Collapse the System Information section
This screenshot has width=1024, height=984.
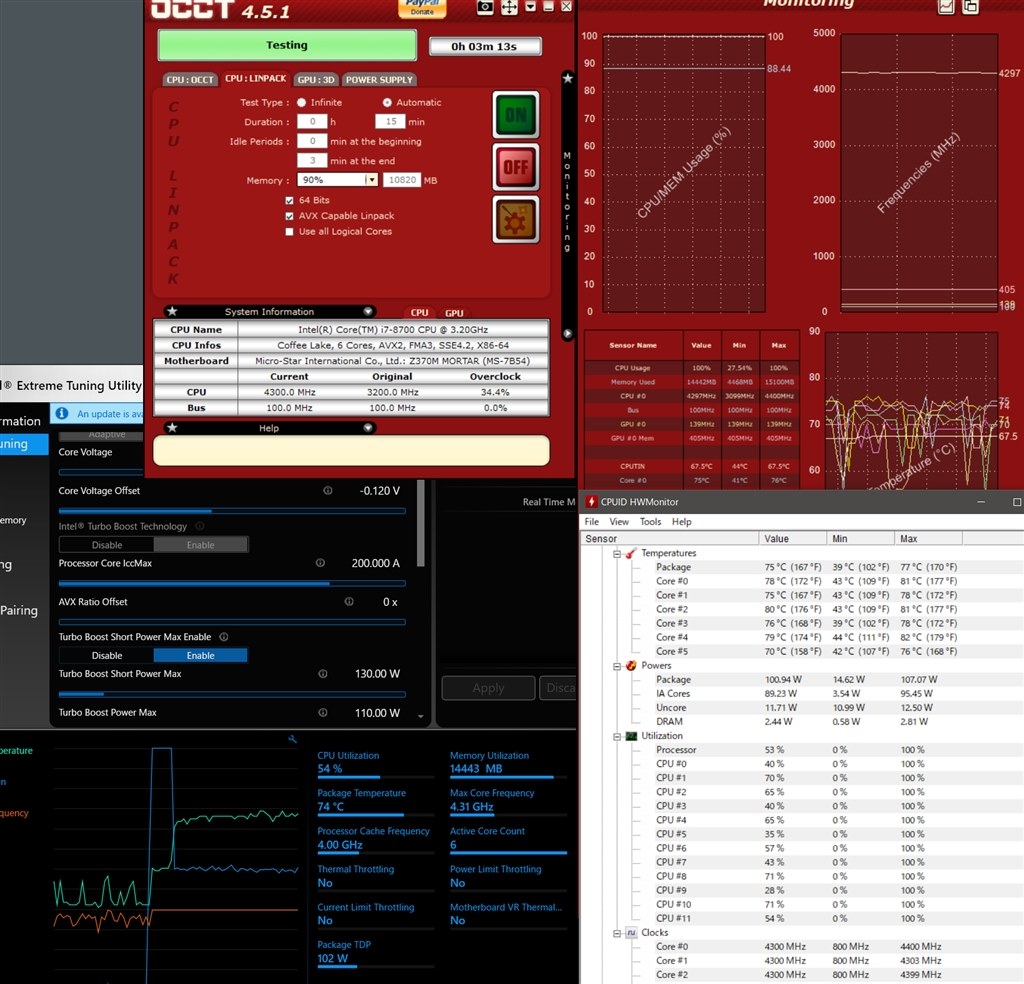point(368,311)
